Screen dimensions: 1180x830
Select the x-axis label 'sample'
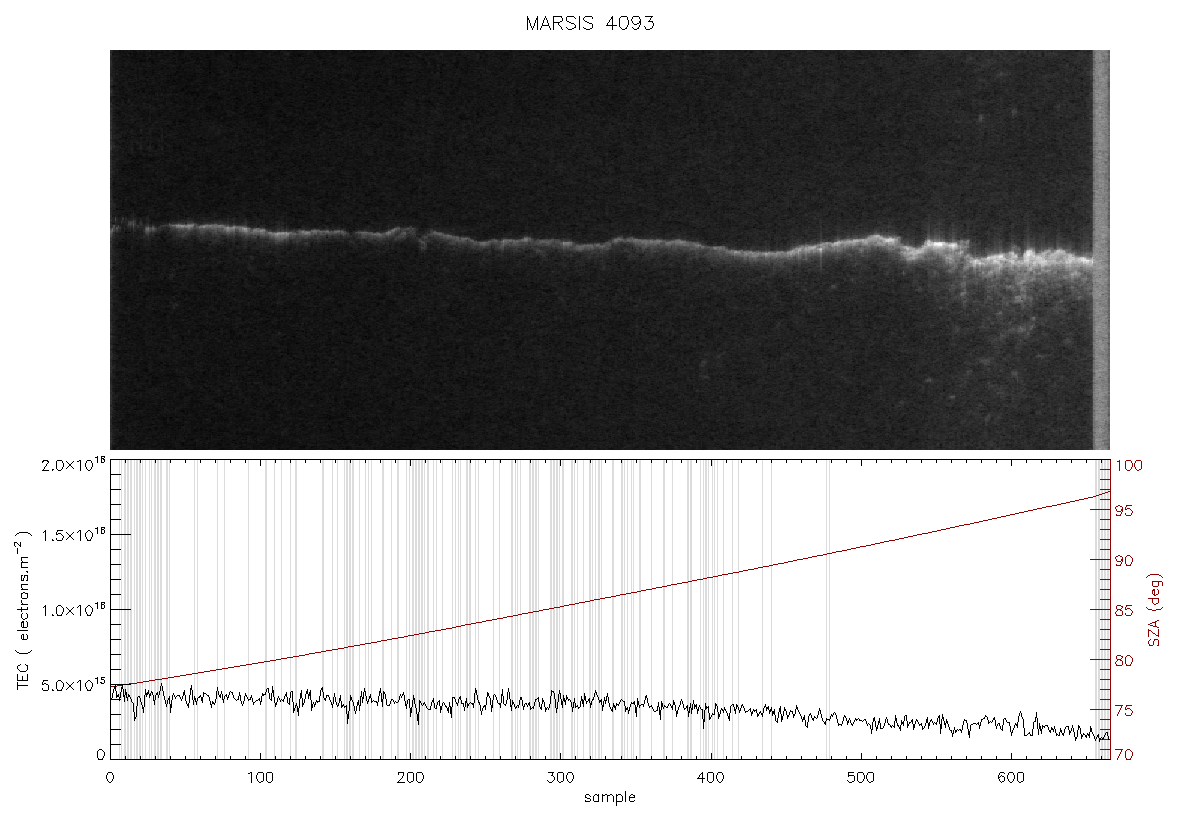[610, 798]
